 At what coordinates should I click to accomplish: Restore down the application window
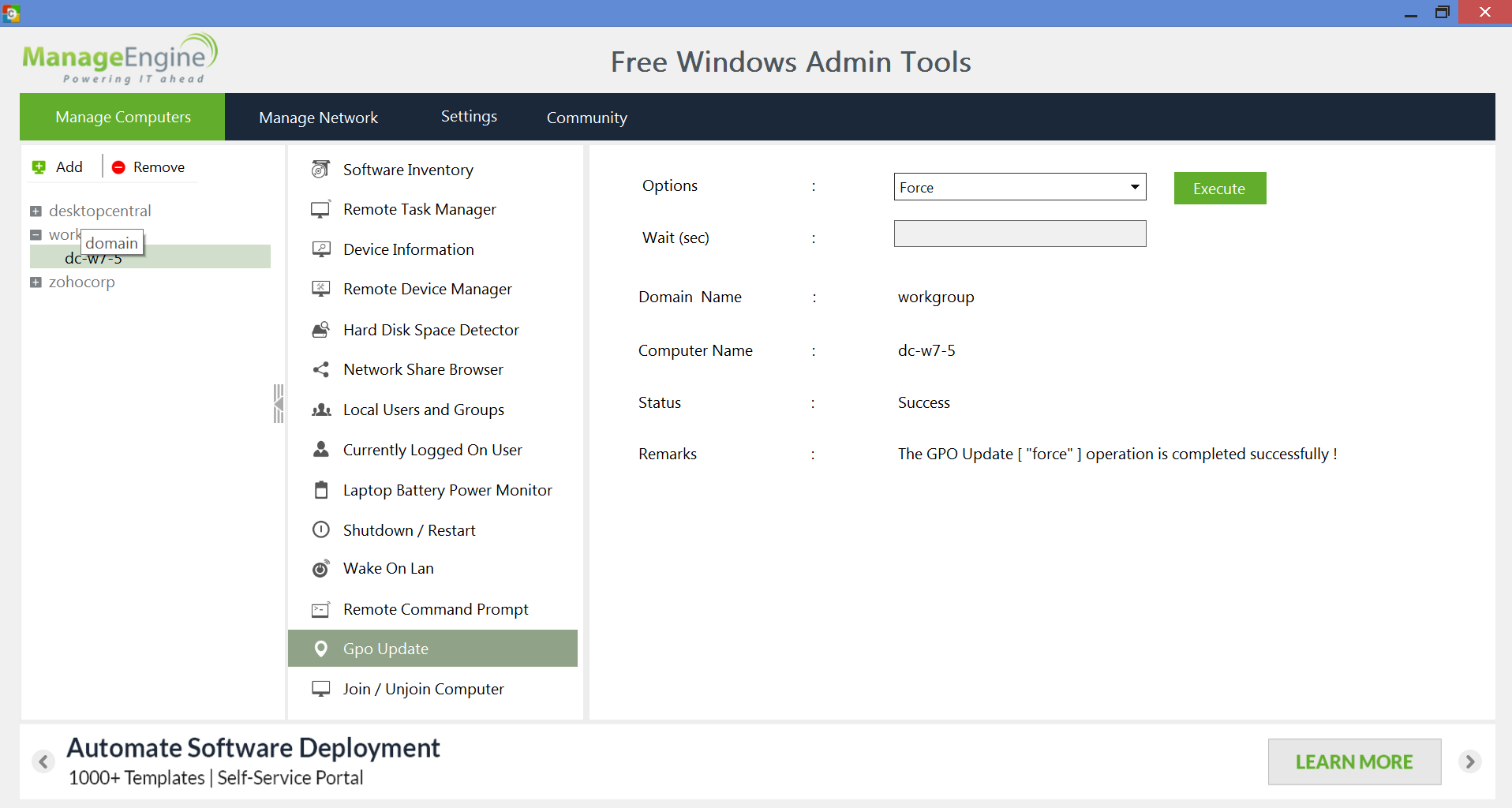(1443, 13)
